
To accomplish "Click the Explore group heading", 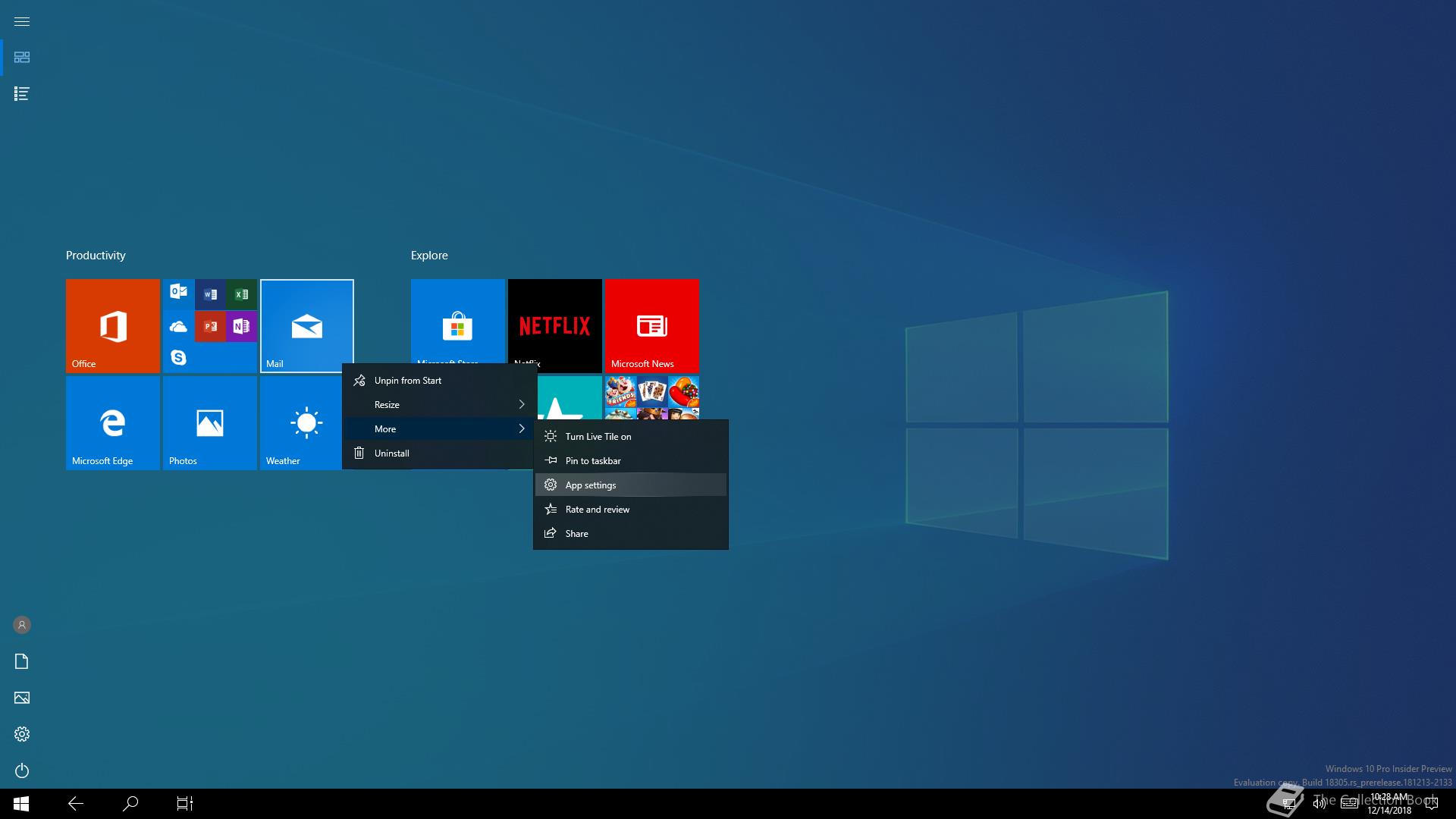I will click(x=429, y=256).
